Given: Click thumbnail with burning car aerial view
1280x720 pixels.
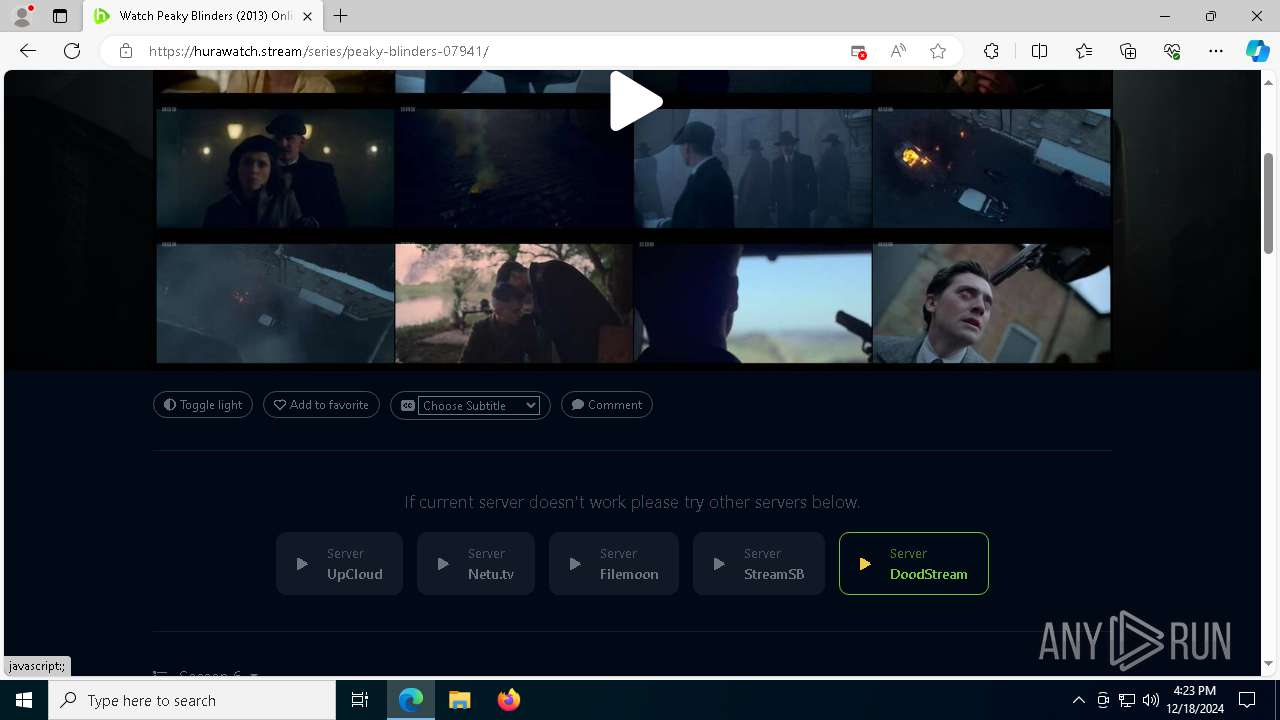Looking at the screenshot, I should [x=991, y=167].
